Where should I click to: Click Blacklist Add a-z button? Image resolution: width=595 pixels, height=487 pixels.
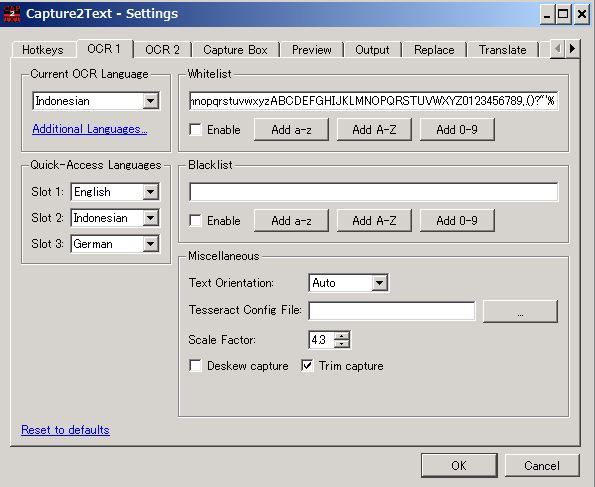(x=291, y=221)
